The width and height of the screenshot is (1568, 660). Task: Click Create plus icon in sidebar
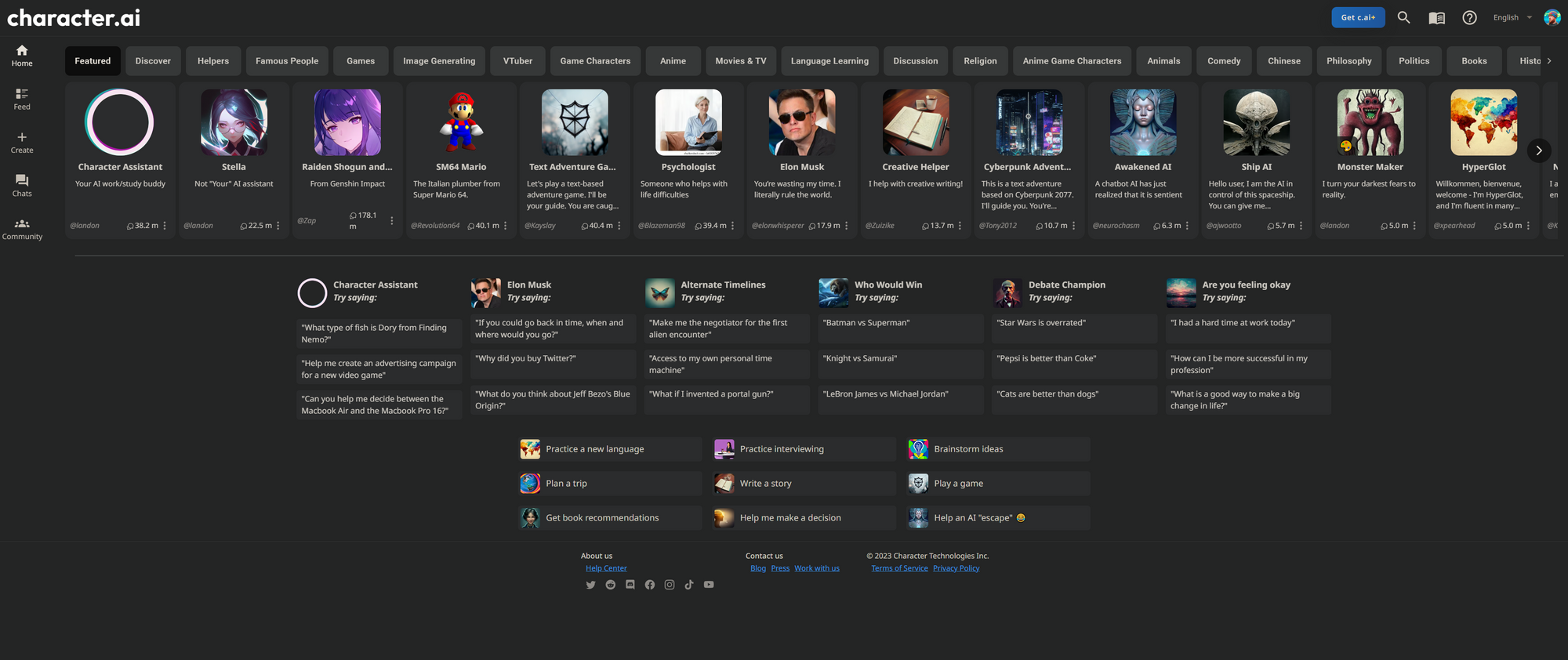[x=22, y=142]
